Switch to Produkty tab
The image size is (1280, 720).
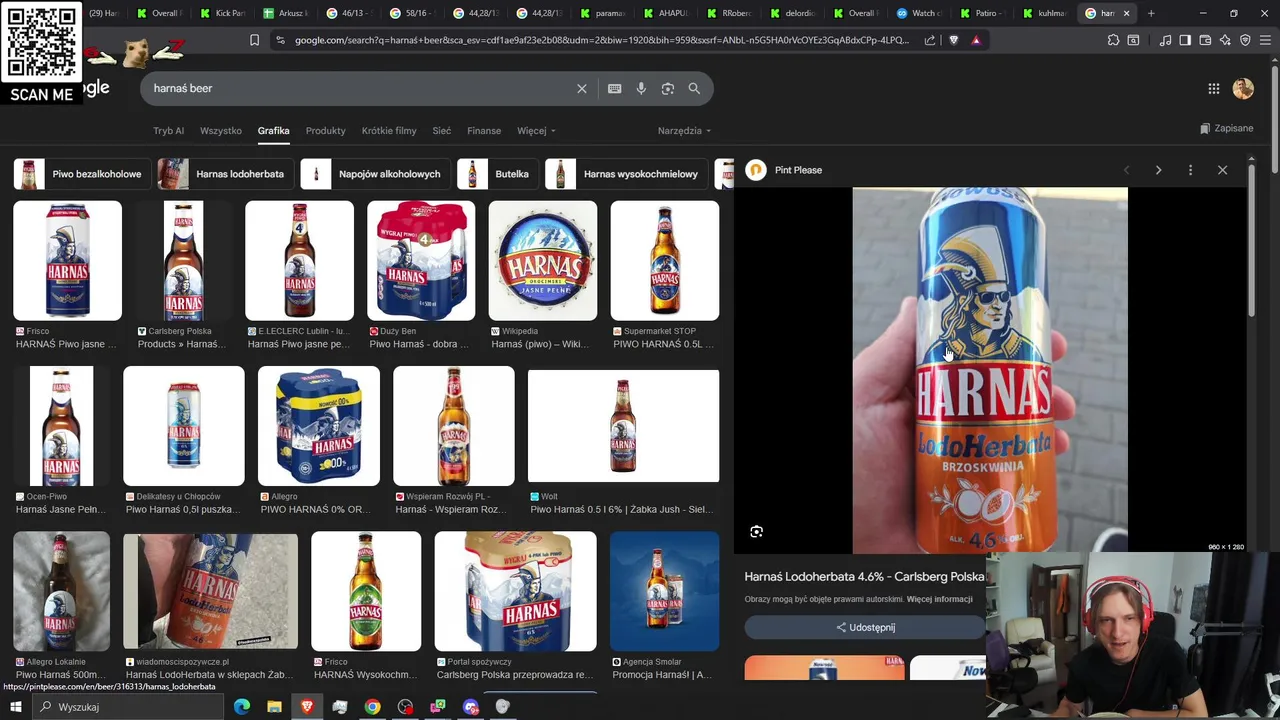325,131
